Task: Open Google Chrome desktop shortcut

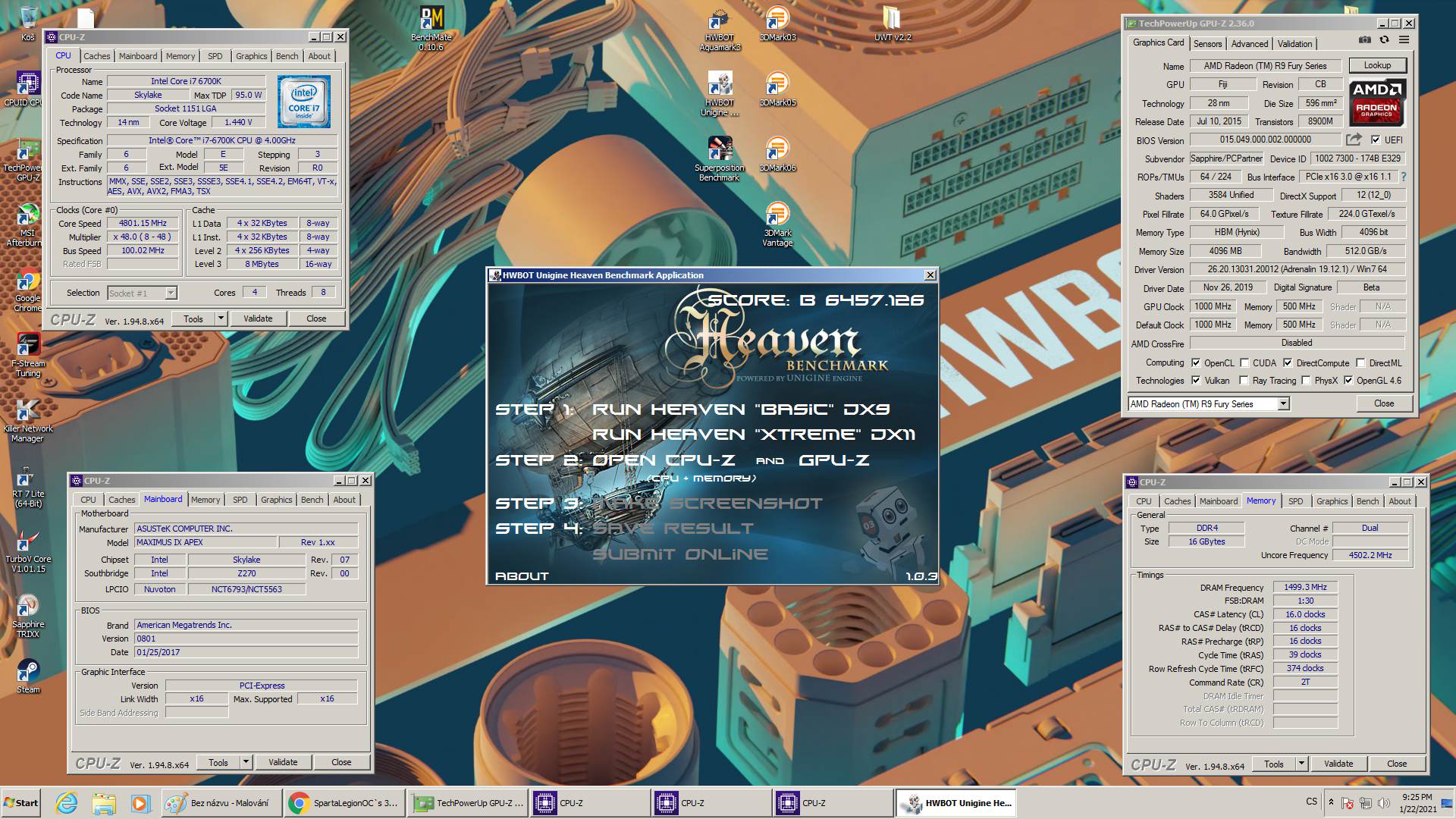Action: tap(27, 290)
